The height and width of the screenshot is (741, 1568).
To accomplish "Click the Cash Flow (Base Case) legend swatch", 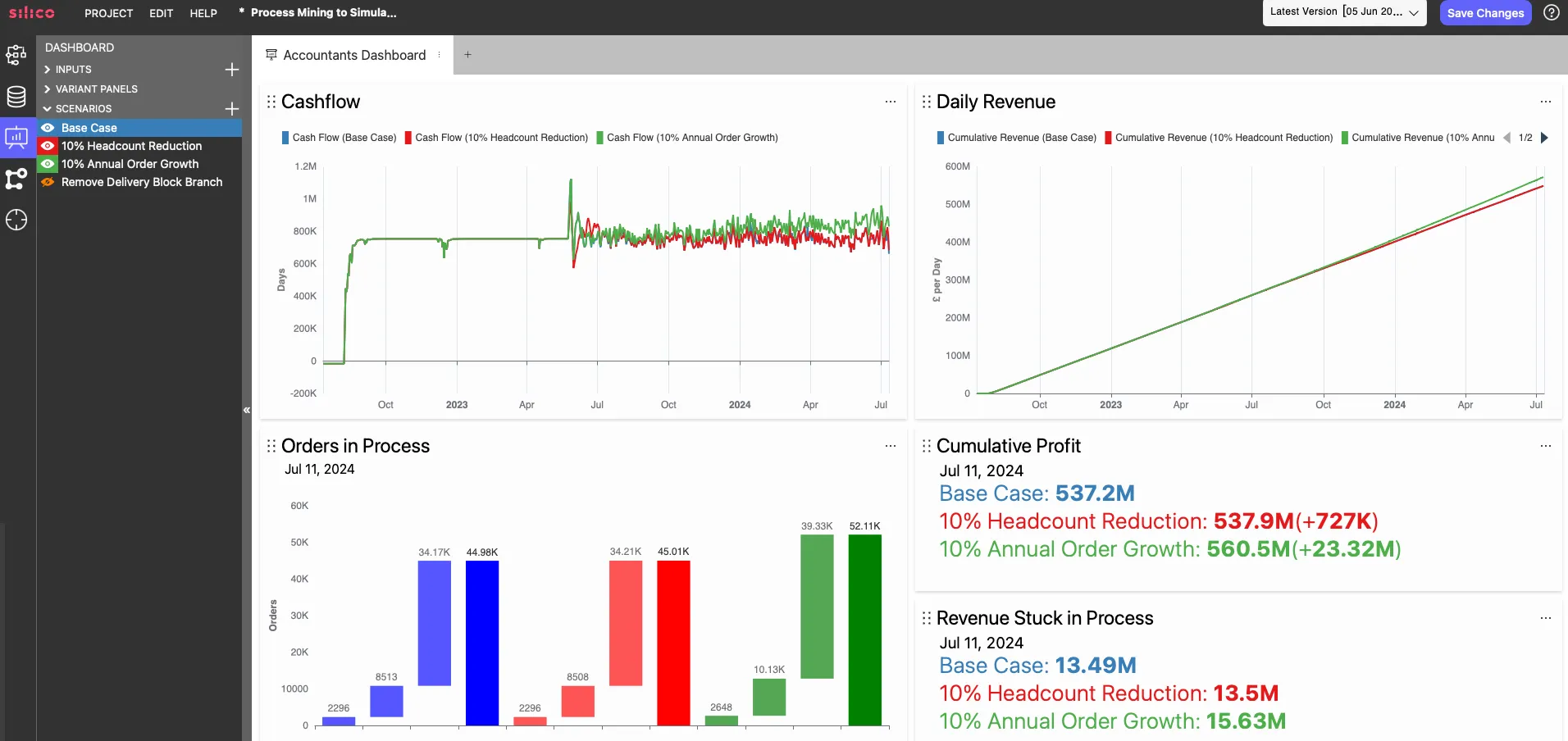I will click(x=285, y=138).
